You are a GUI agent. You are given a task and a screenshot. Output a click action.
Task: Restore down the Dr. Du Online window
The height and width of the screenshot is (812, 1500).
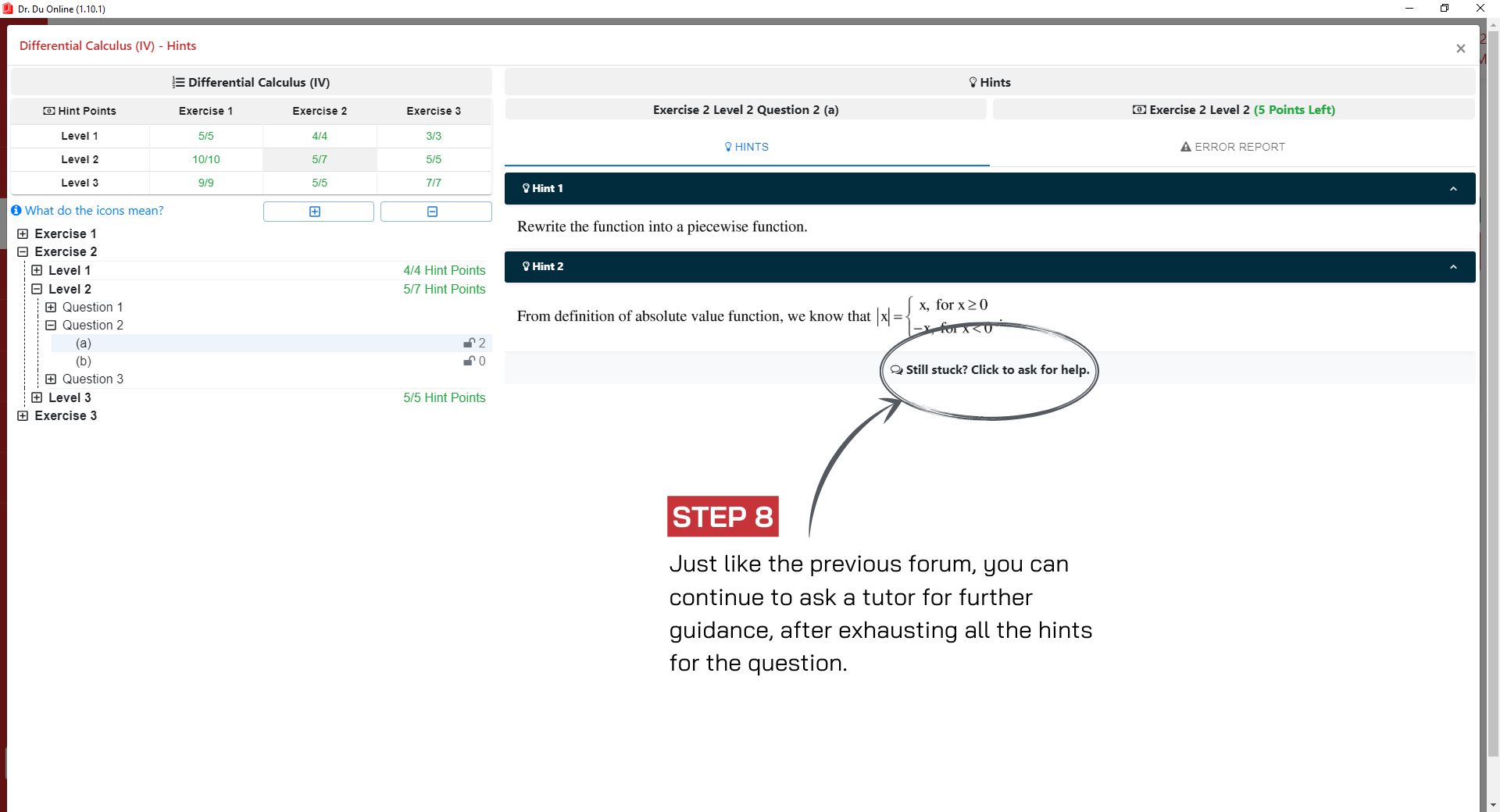1445,9
